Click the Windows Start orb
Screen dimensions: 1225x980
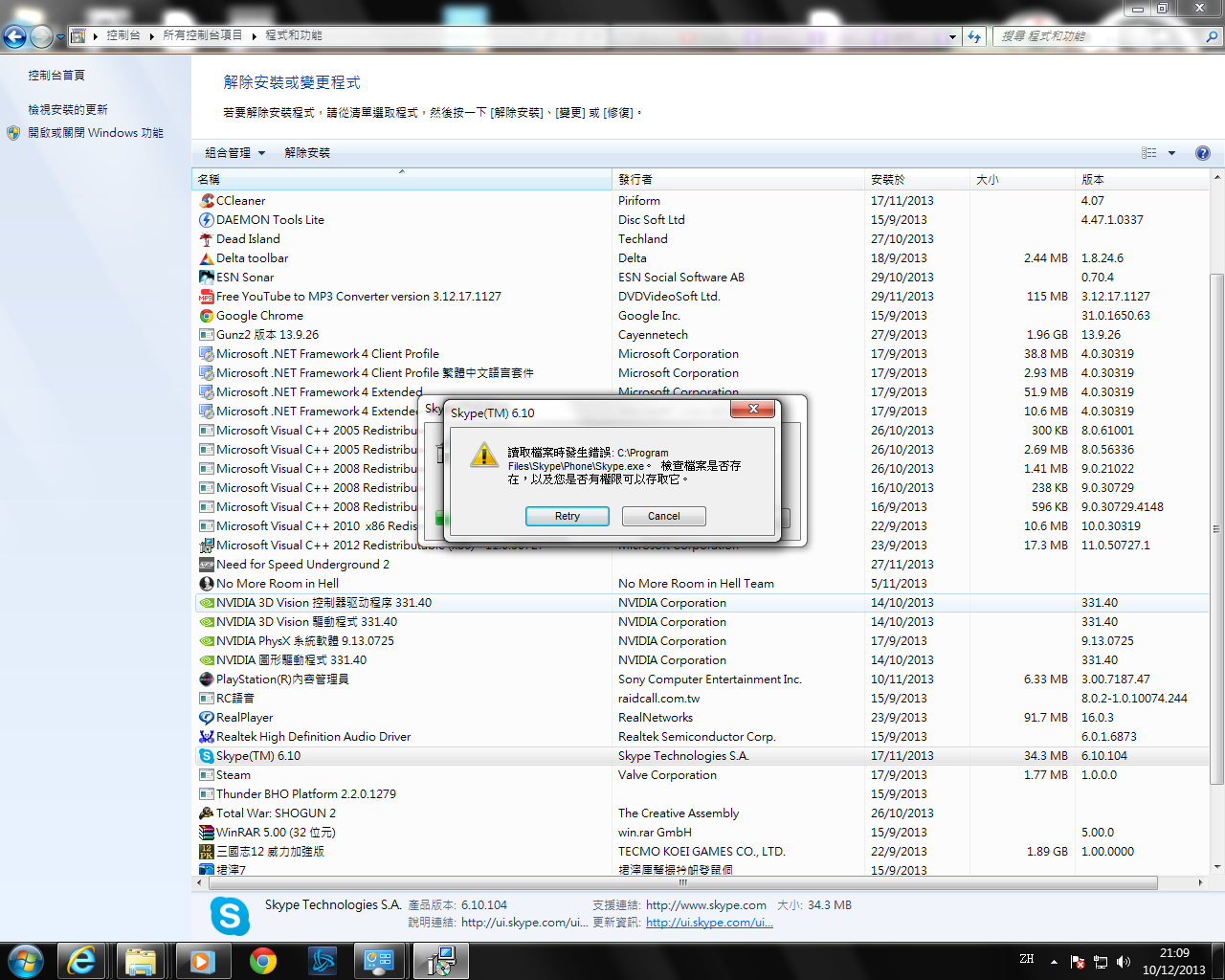(x=25, y=961)
